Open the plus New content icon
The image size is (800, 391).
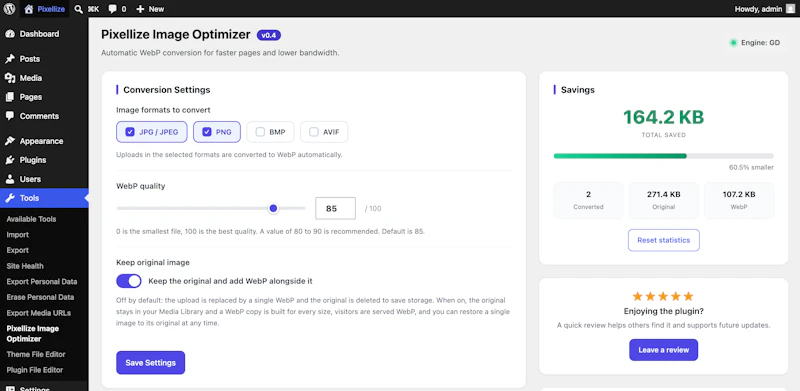pyautogui.click(x=140, y=9)
